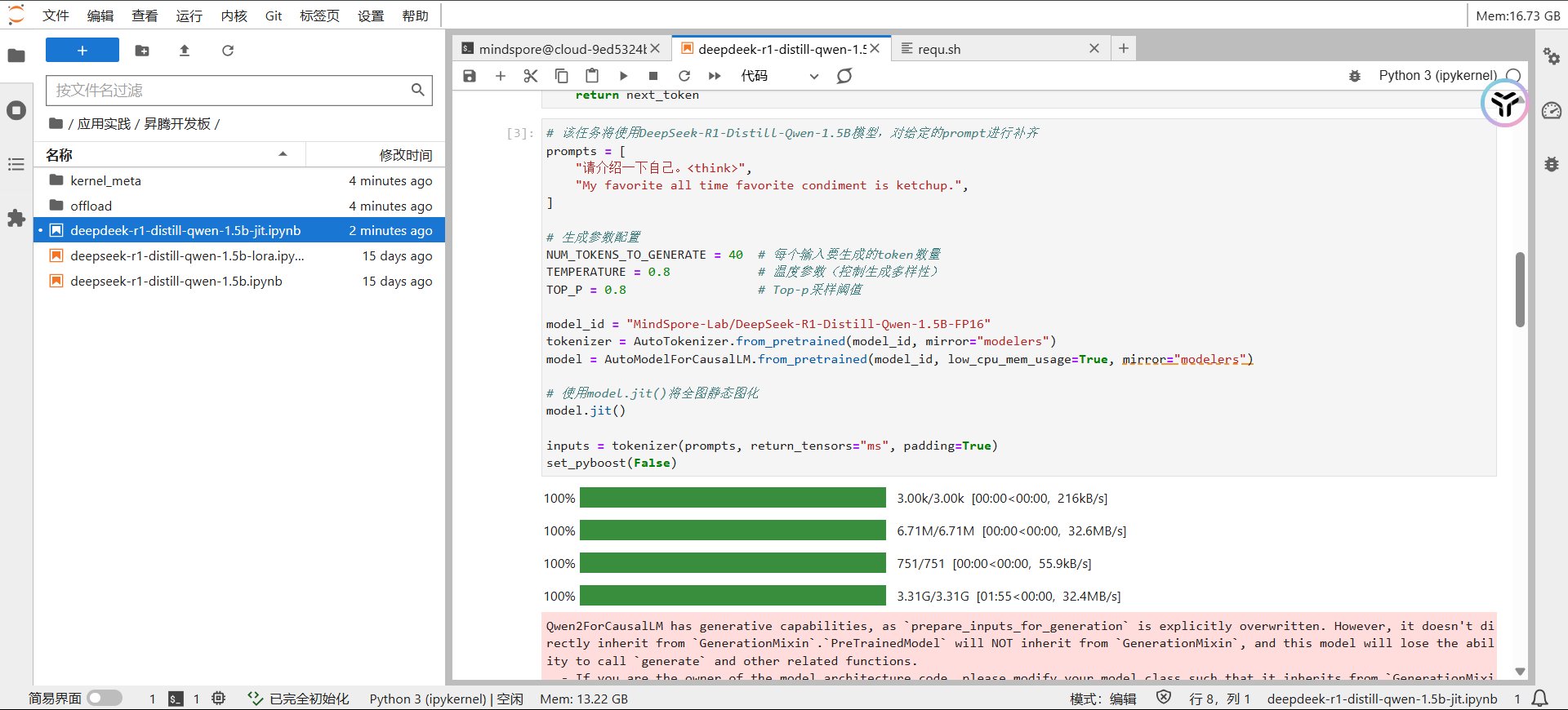Click the blue new launcher button
This screenshot has width=1568, height=710.
[82, 51]
